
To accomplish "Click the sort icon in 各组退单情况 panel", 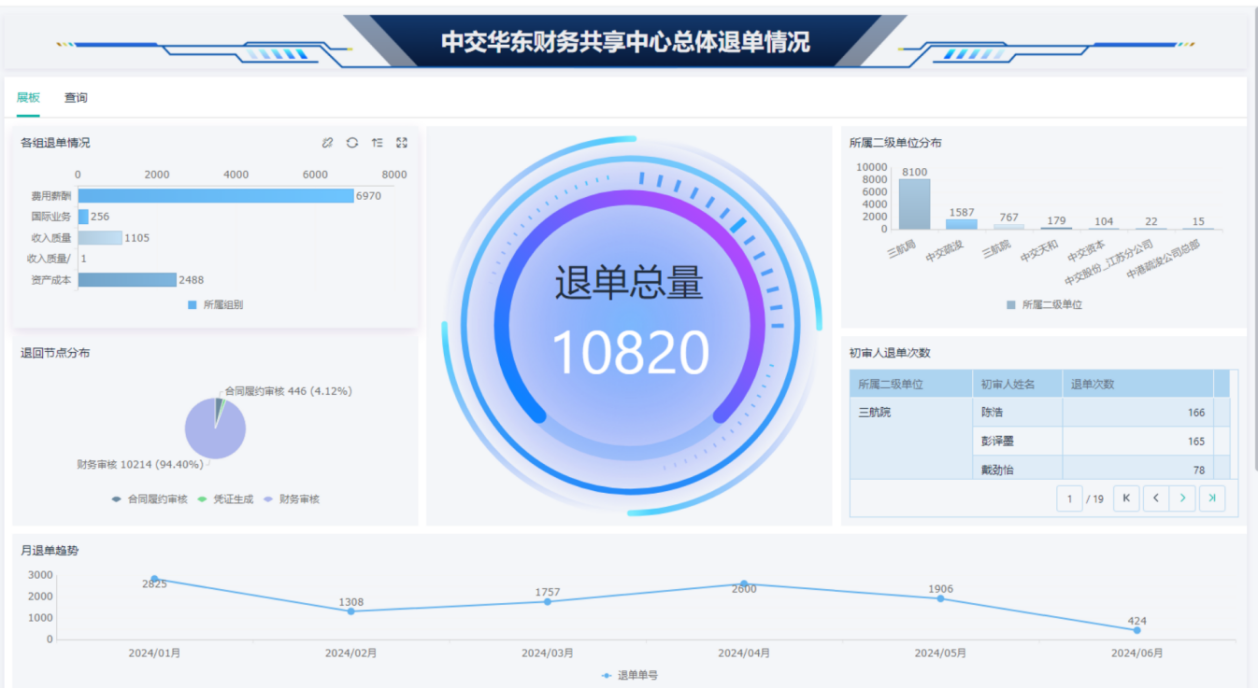I will click(377, 143).
